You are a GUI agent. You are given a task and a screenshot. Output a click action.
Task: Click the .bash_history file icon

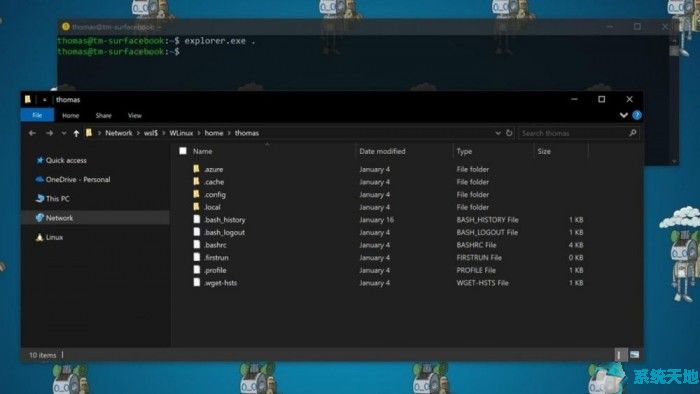[196, 219]
